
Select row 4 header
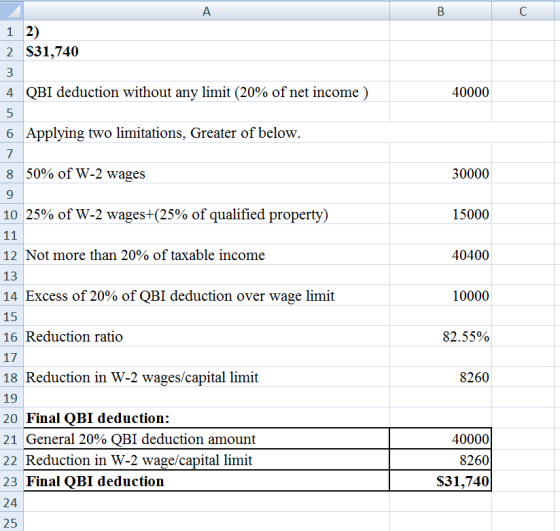pyautogui.click(x=12, y=92)
